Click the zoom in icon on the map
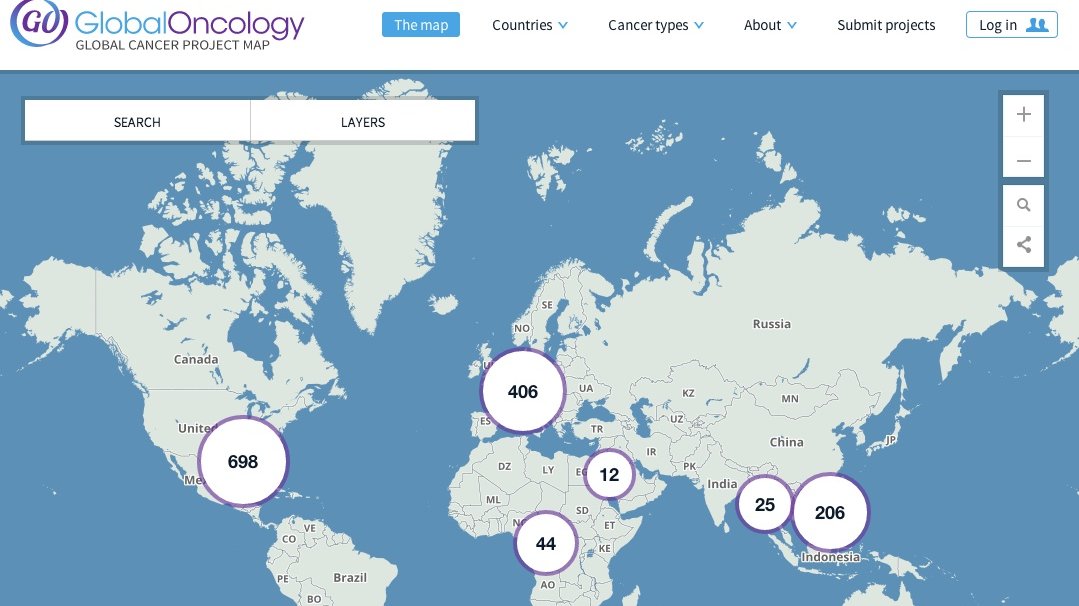Image resolution: width=1079 pixels, height=606 pixels. [x=1023, y=114]
